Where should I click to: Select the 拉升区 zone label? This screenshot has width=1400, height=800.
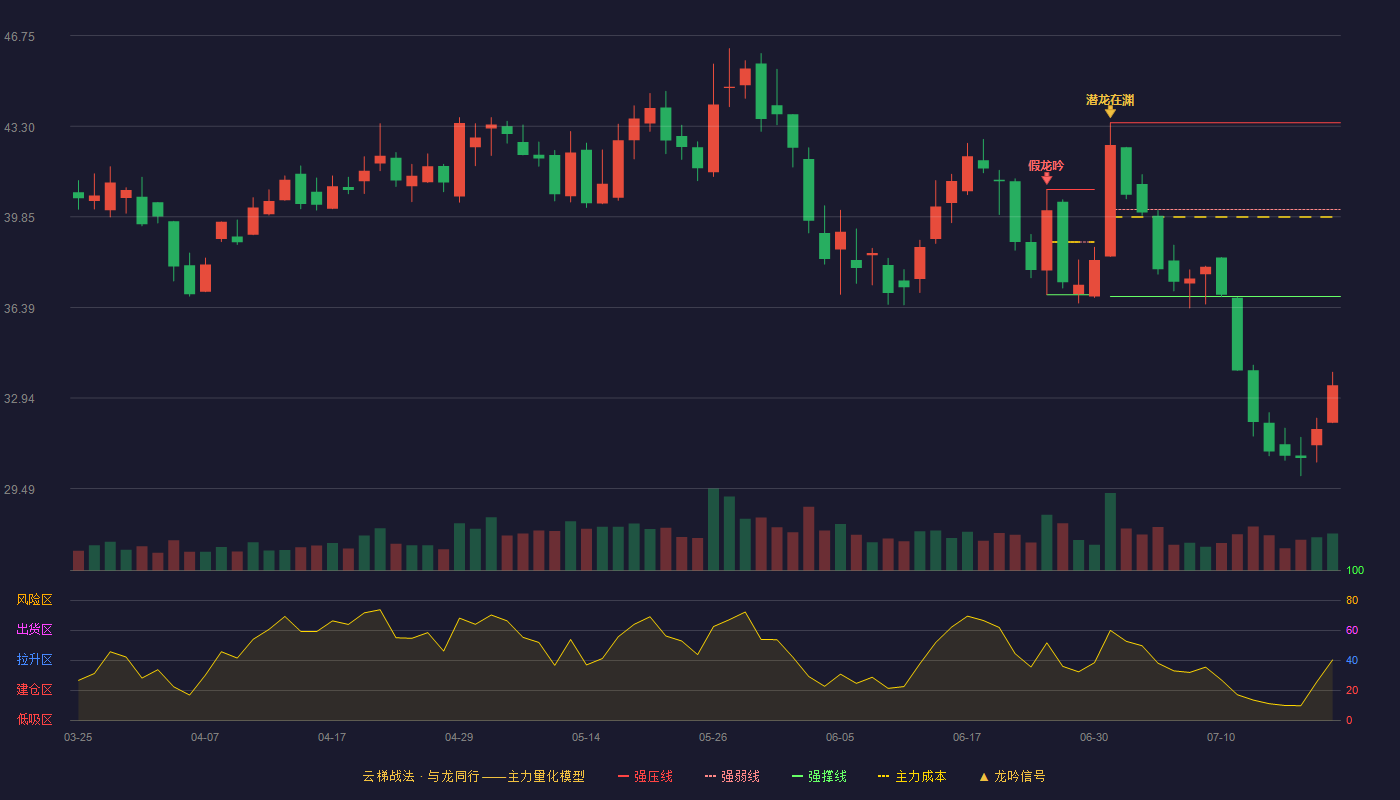35,660
